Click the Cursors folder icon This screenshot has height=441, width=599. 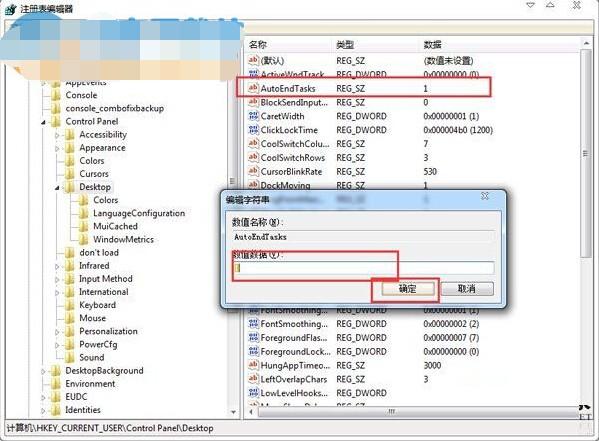click(70, 174)
